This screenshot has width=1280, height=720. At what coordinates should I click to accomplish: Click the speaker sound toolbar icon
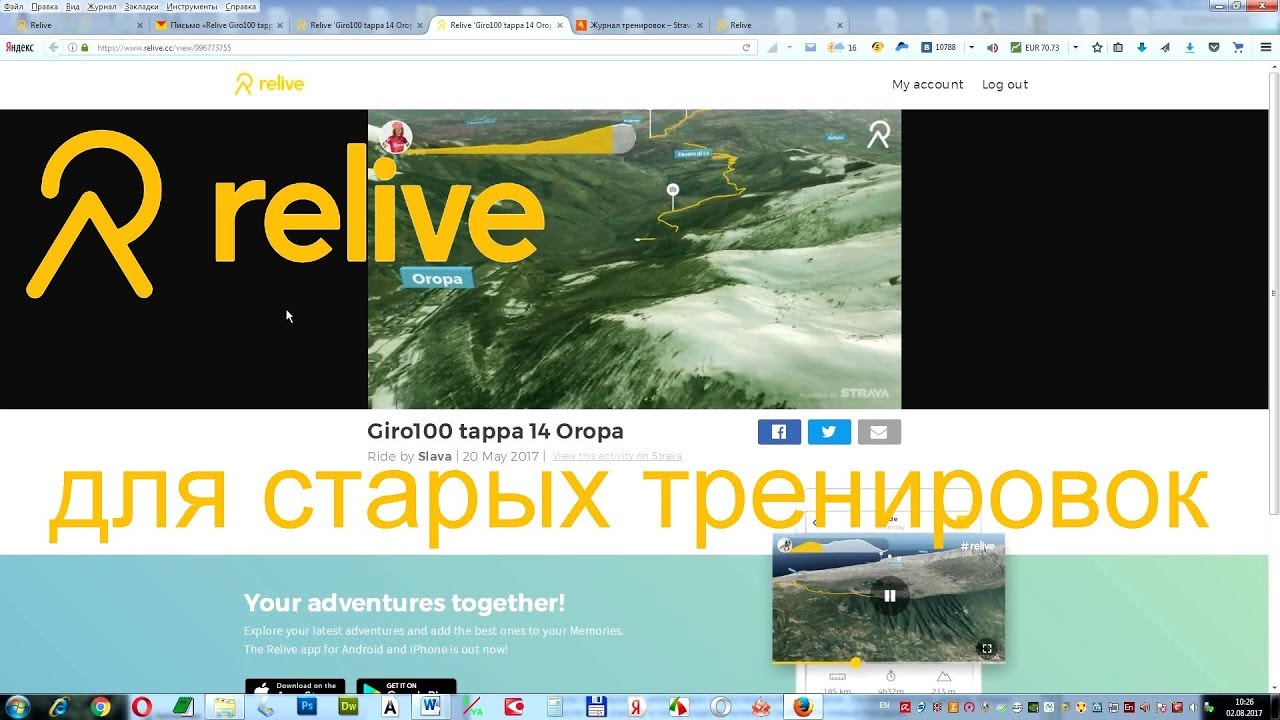coord(992,47)
